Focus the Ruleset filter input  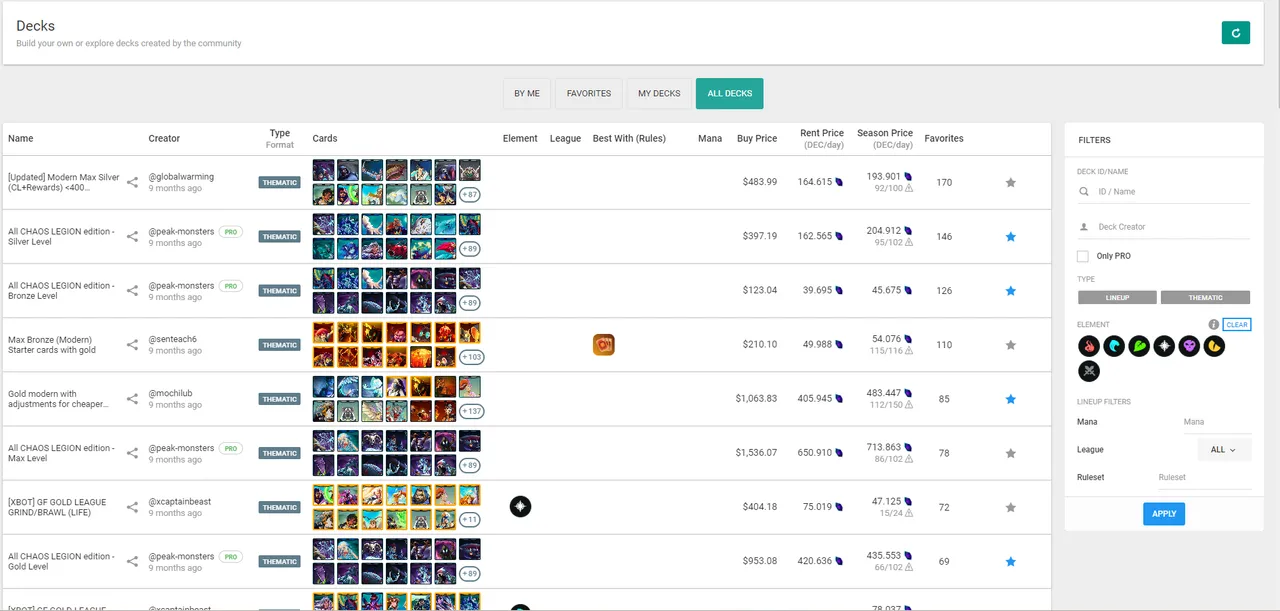click(x=1203, y=477)
